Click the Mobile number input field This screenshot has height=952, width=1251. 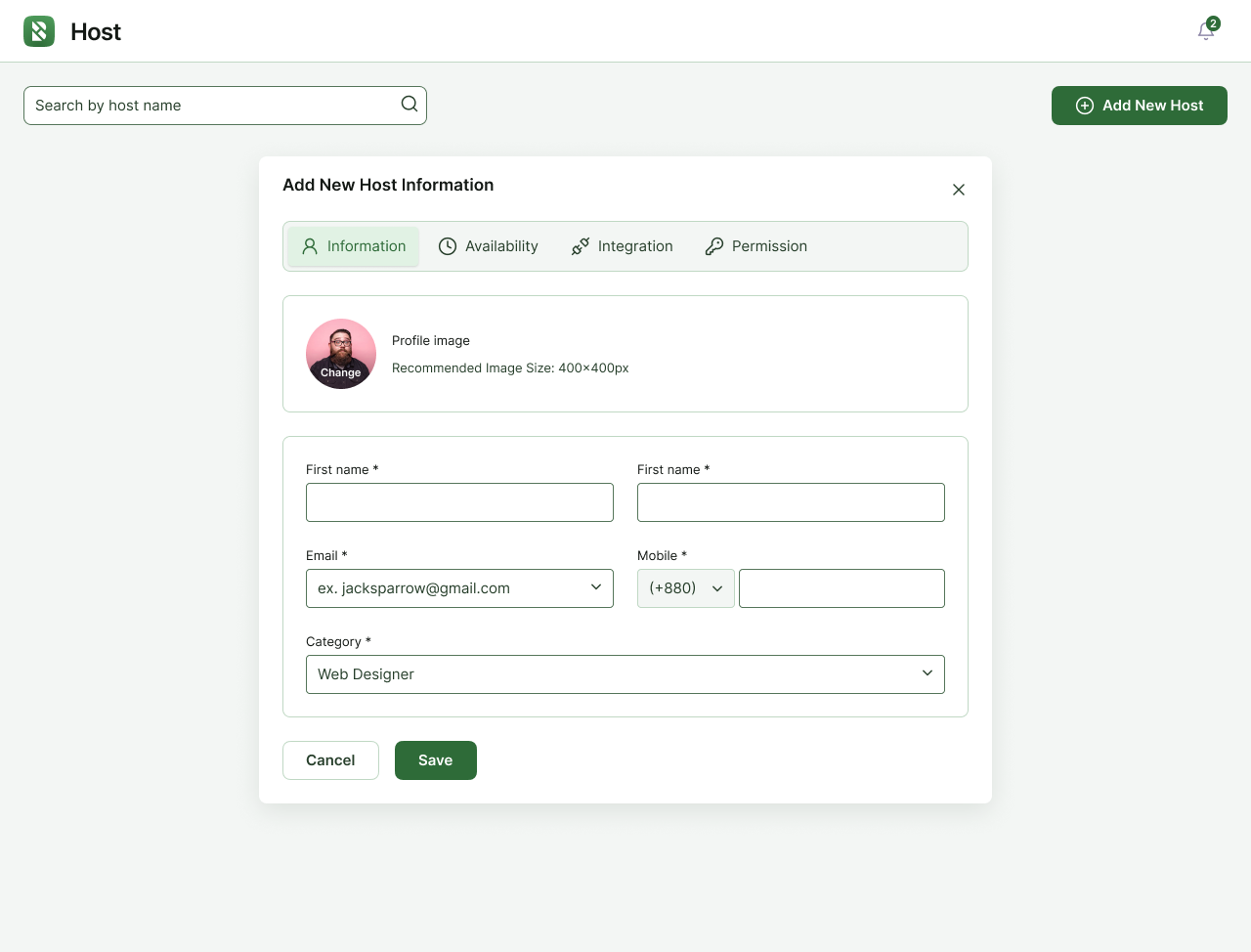click(841, 588)
